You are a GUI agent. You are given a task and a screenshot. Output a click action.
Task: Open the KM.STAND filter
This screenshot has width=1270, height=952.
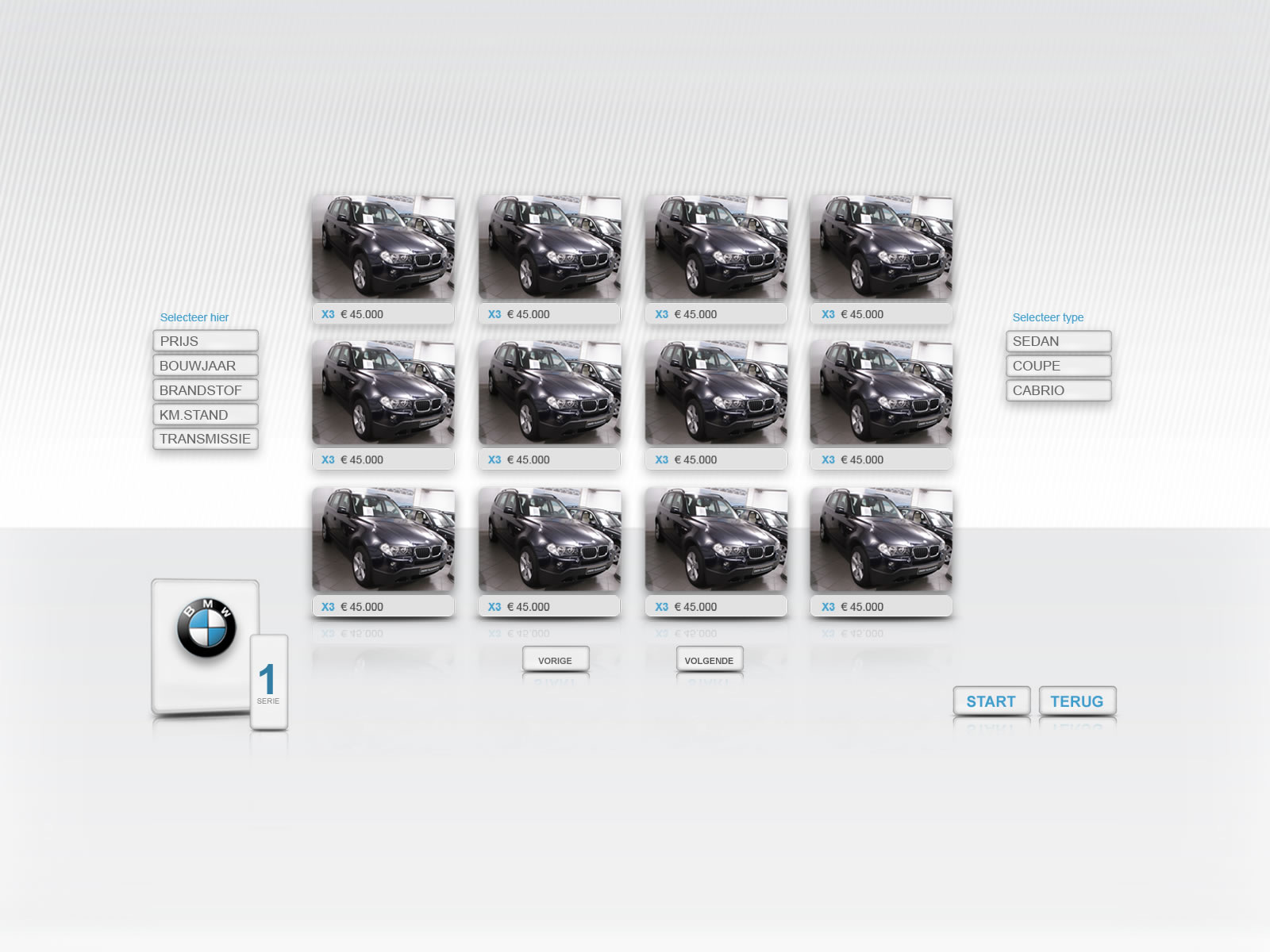coord(206,415)
